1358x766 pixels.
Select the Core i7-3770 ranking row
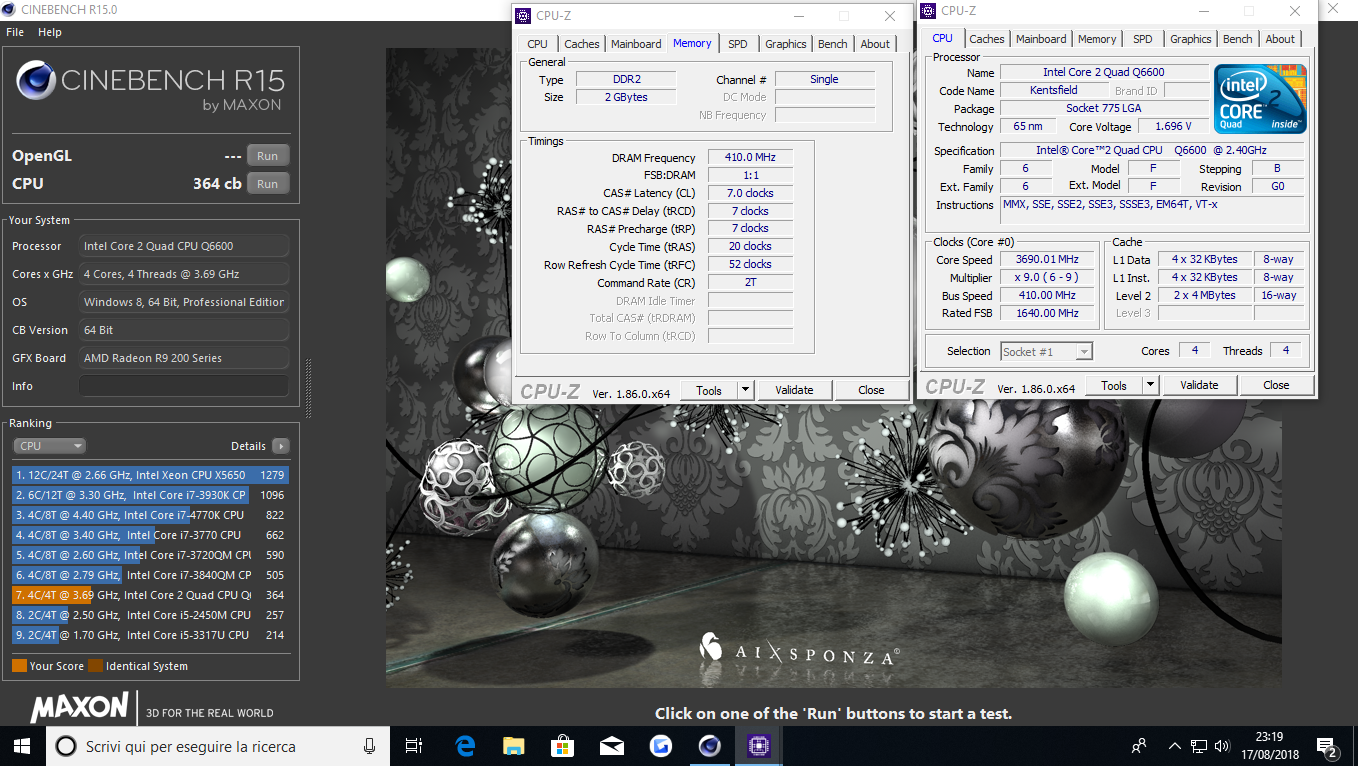point(150,535)
